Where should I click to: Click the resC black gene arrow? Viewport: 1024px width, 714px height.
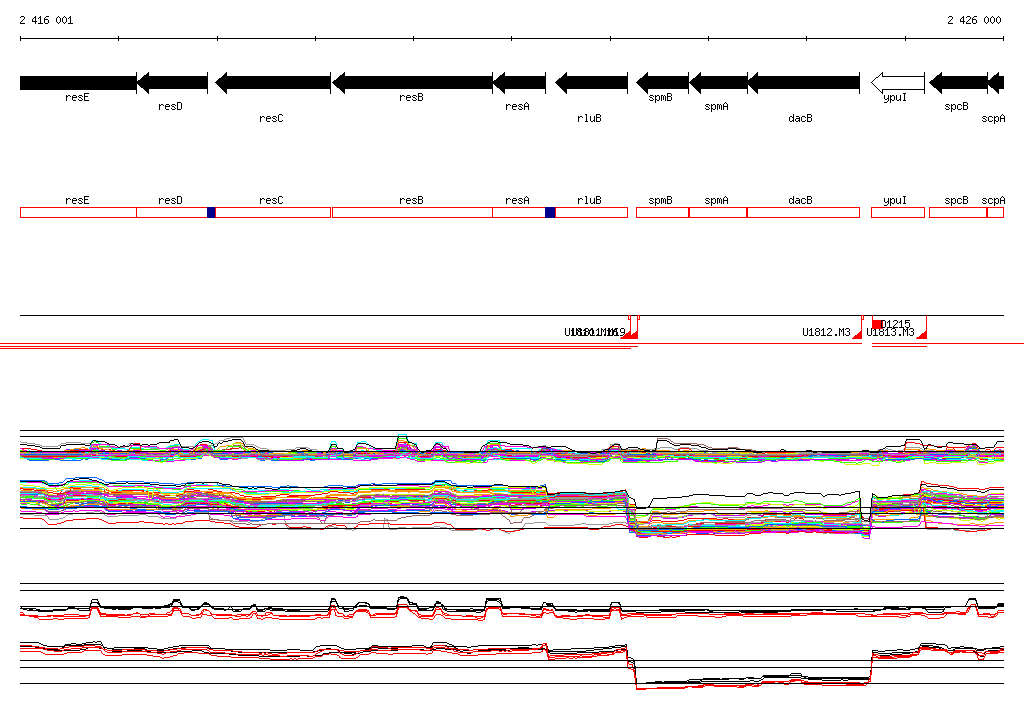pyautogui.click(x=273, y=82)
